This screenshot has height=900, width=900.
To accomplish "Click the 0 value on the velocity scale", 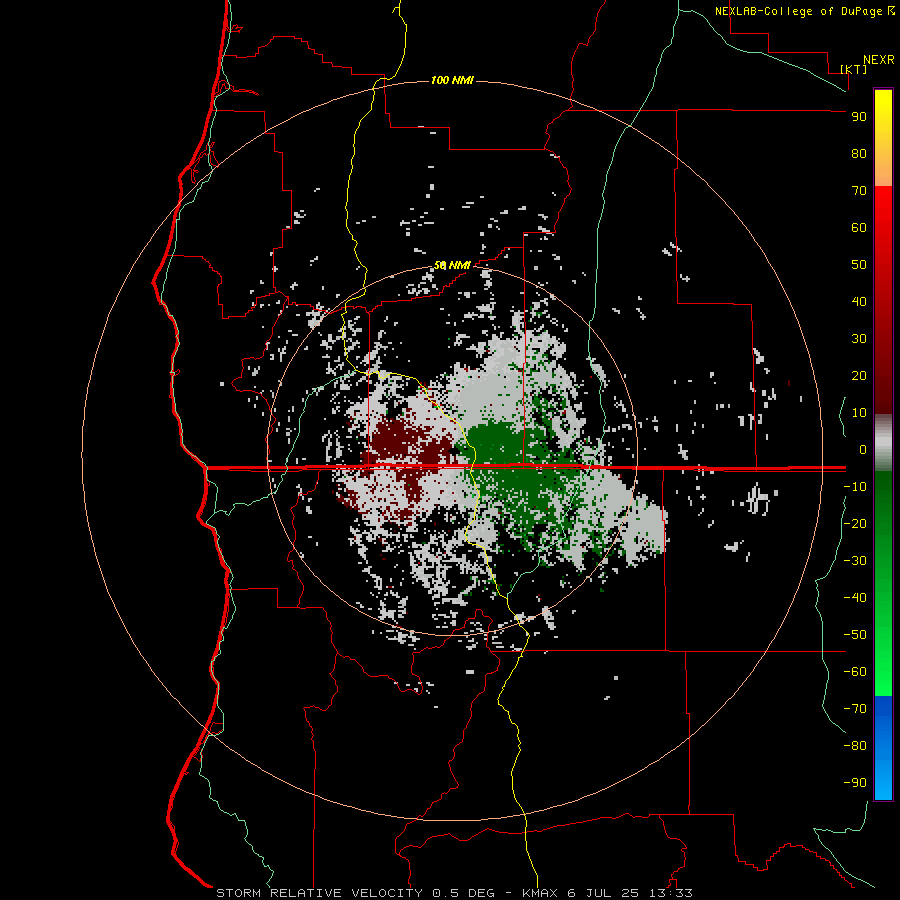I will click(x=863, y=449).
